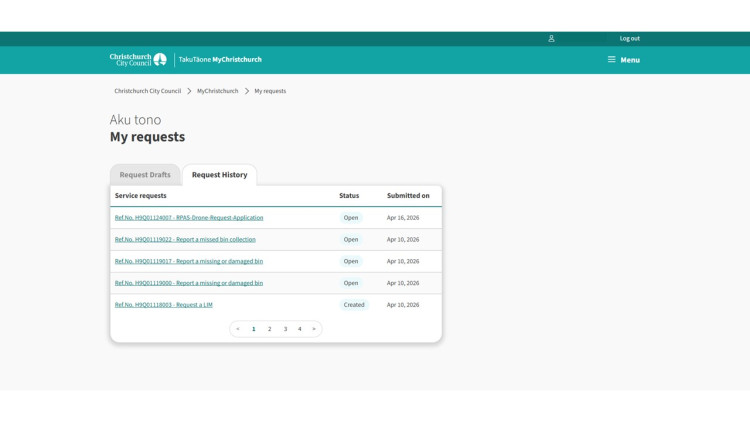Go to page 3 of requests

(285, 329)
